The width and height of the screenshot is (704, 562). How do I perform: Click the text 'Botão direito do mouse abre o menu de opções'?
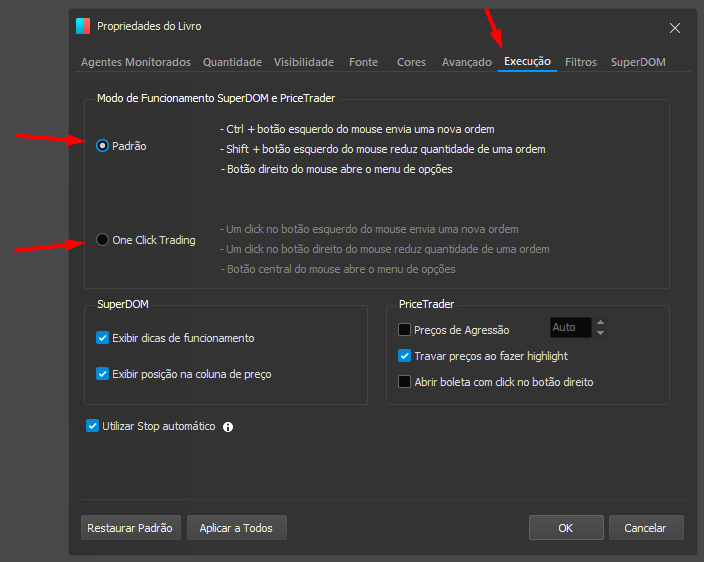tap(339, 169)
